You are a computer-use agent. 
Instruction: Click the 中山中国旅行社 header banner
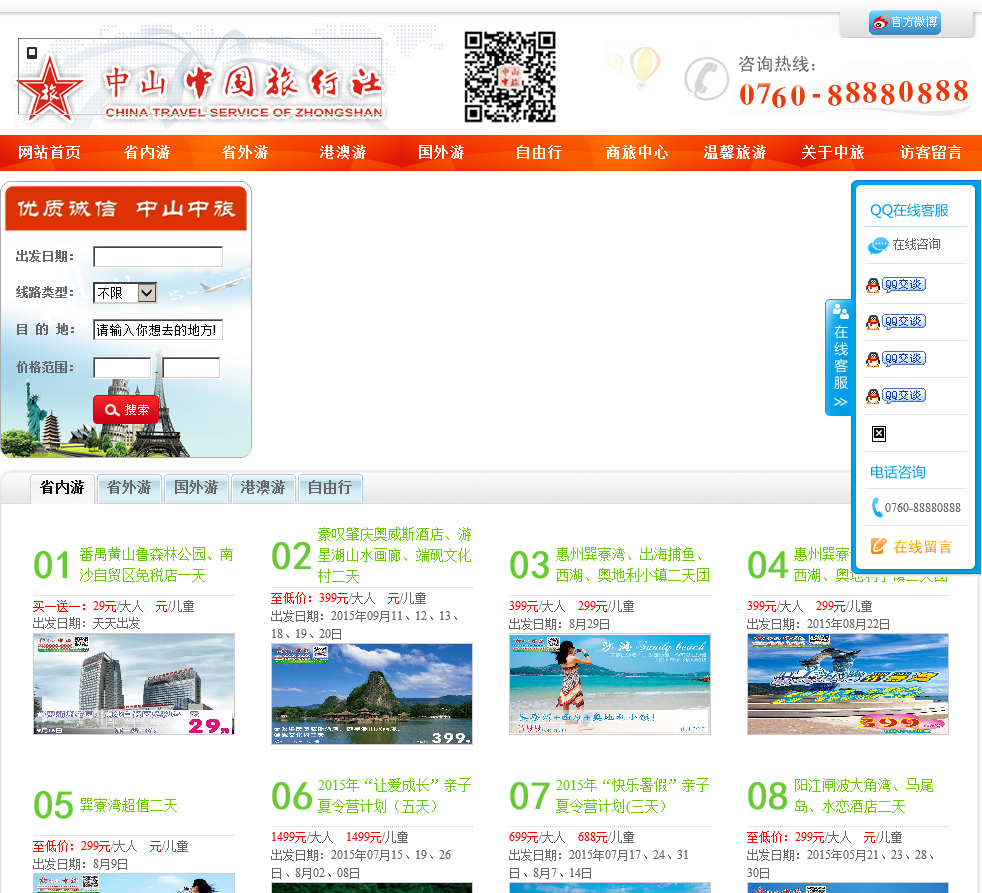click(x=200, y=80)
